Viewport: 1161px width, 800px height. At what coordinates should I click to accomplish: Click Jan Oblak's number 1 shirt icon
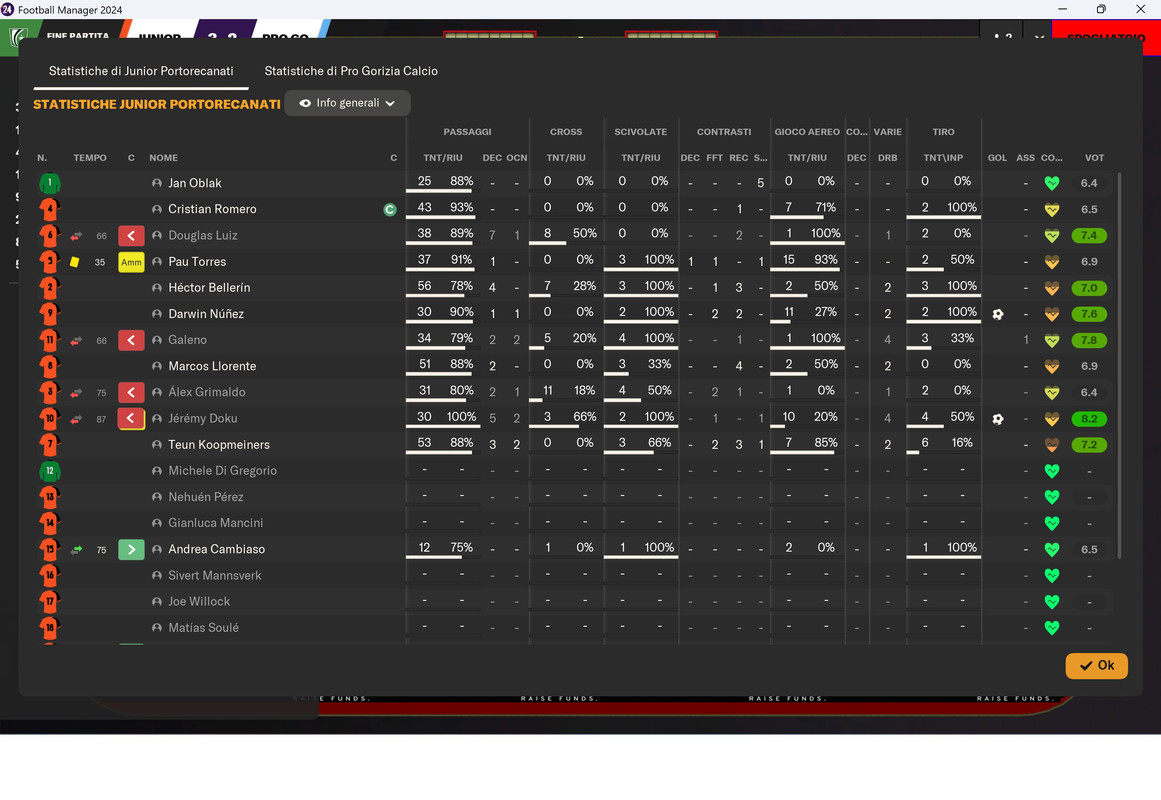tap(50, 183)
